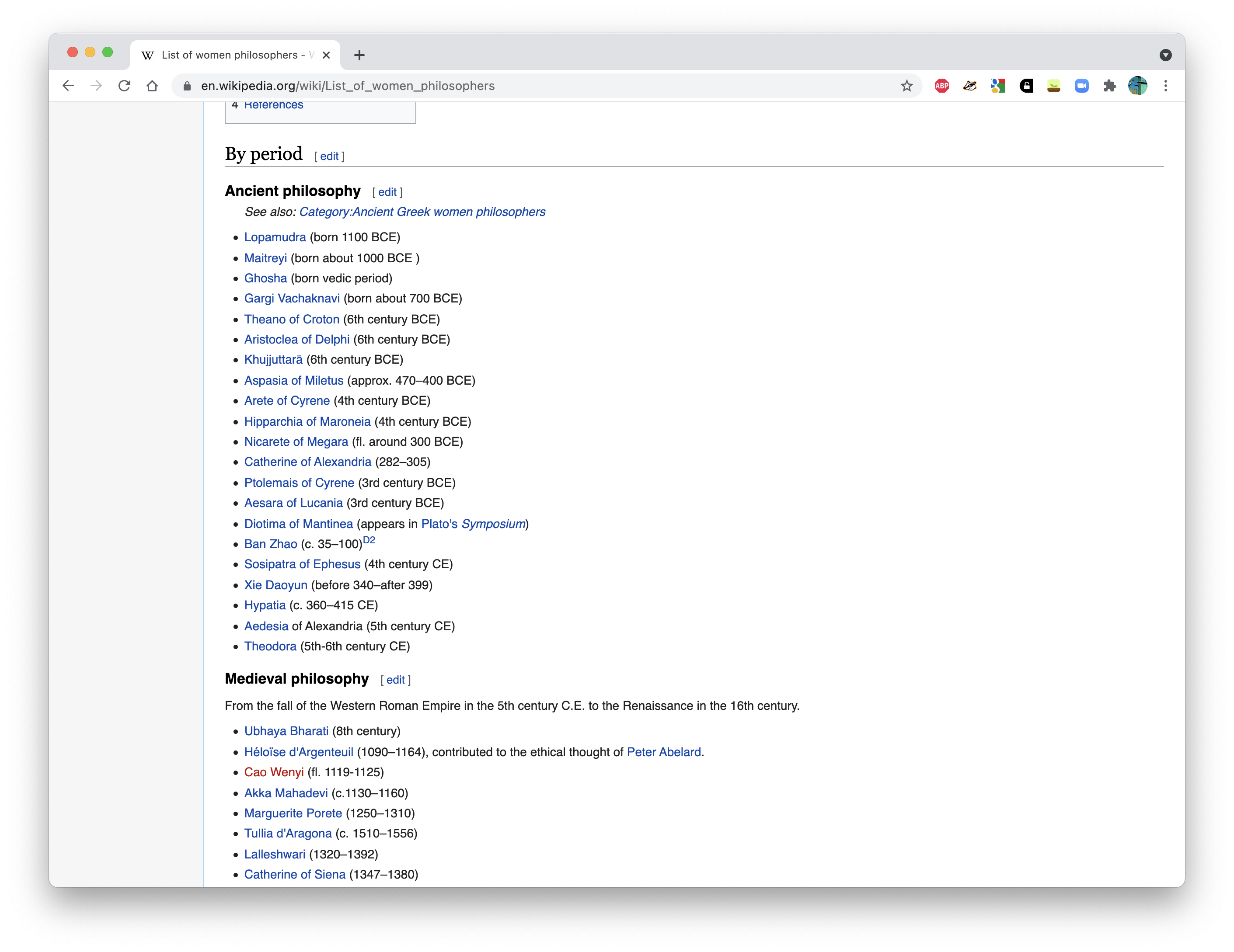The height and width of the screenshot is (952, 1234).
Task: Expand the tab search dropdown arrow
Action: 1165,55
